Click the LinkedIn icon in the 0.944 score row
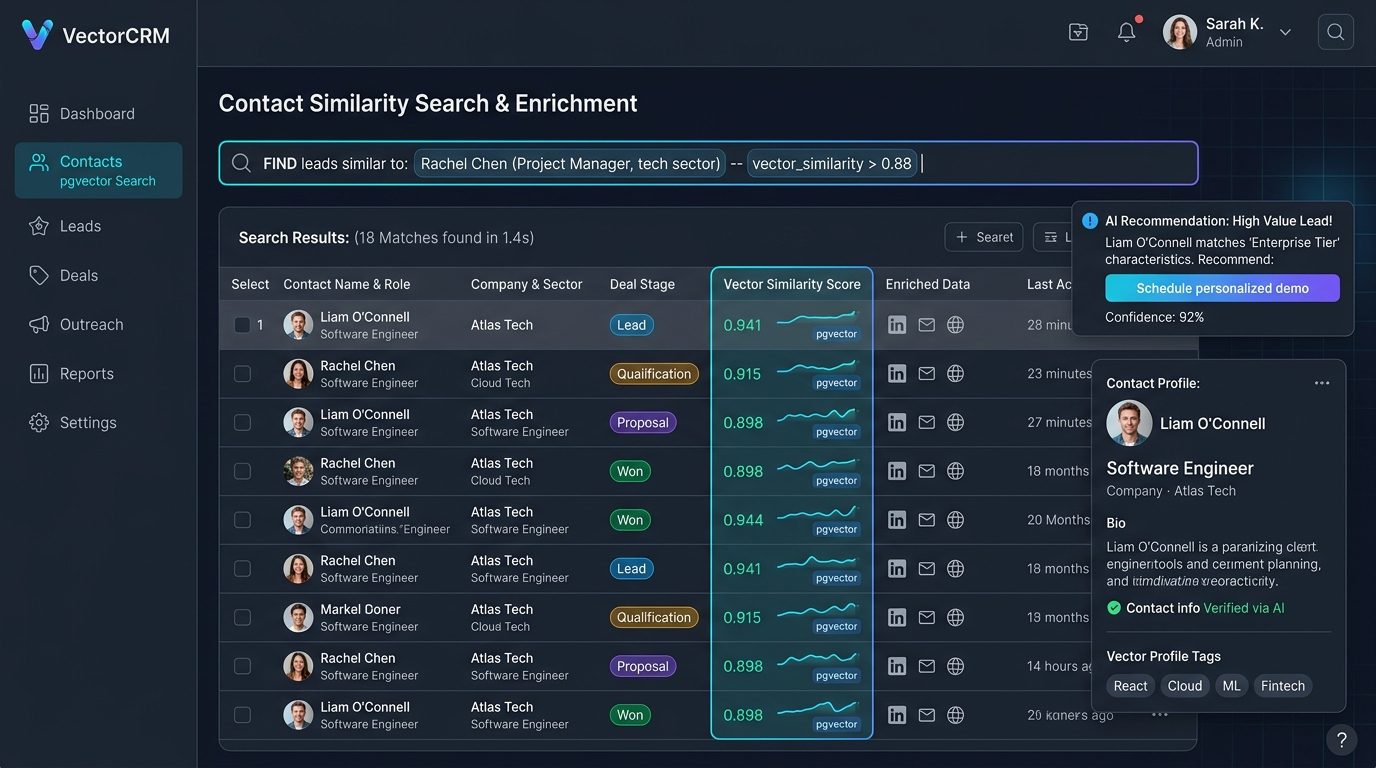 (897, 520)
